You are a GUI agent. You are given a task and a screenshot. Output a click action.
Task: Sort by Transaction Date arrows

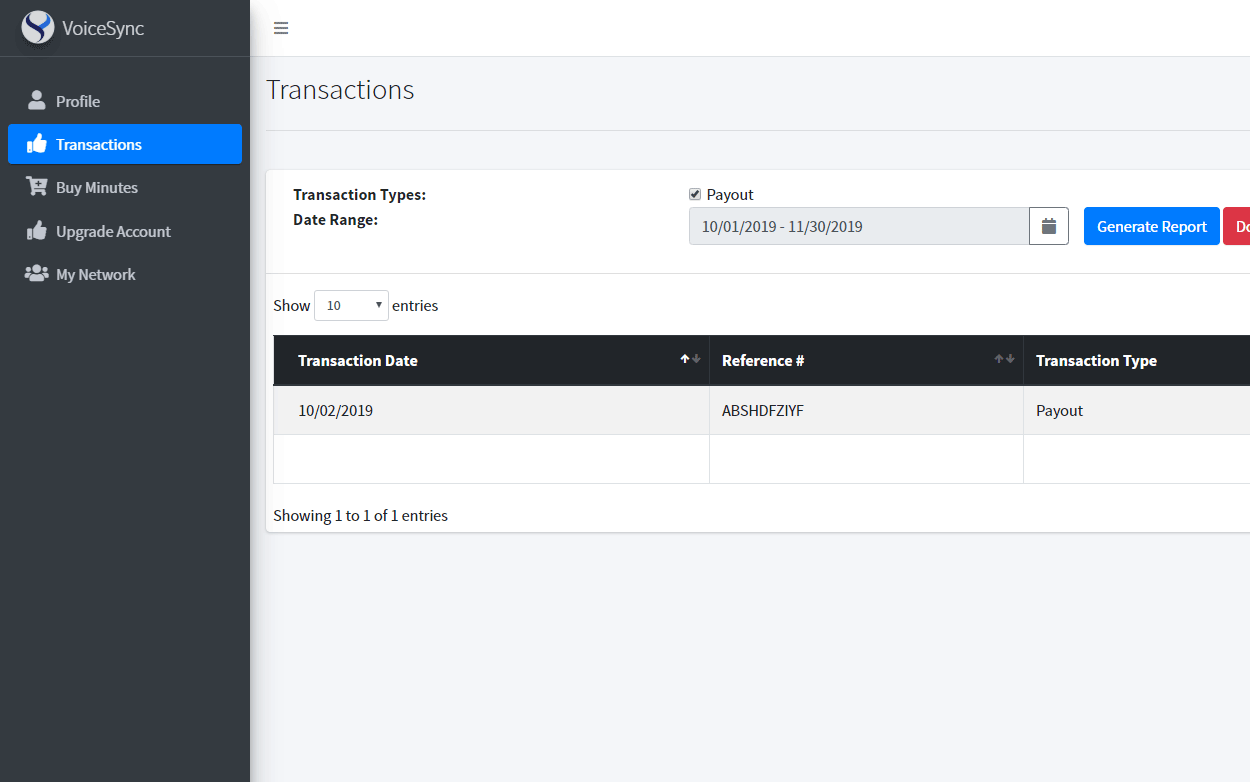(x=690, y=360)
